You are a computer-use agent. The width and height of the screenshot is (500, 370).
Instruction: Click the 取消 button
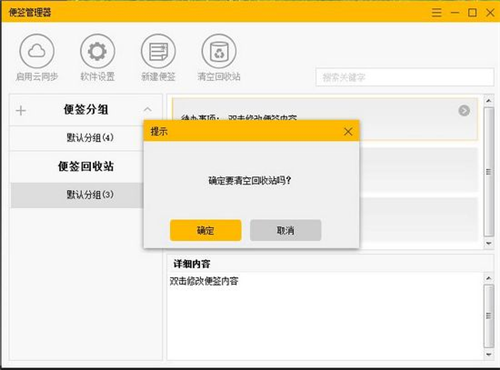[x=286, y=230]
